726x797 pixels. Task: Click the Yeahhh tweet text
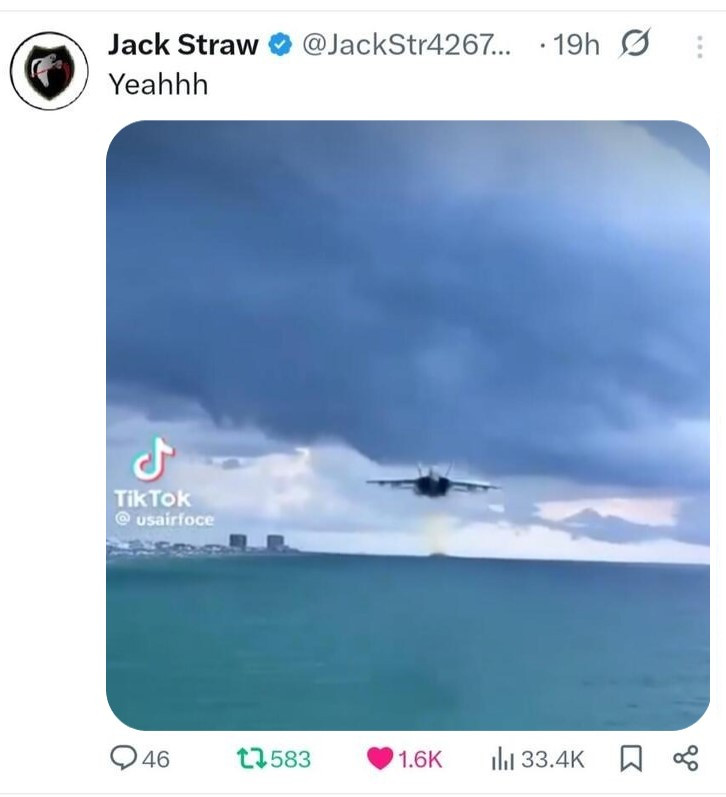(x=159, y=84)
